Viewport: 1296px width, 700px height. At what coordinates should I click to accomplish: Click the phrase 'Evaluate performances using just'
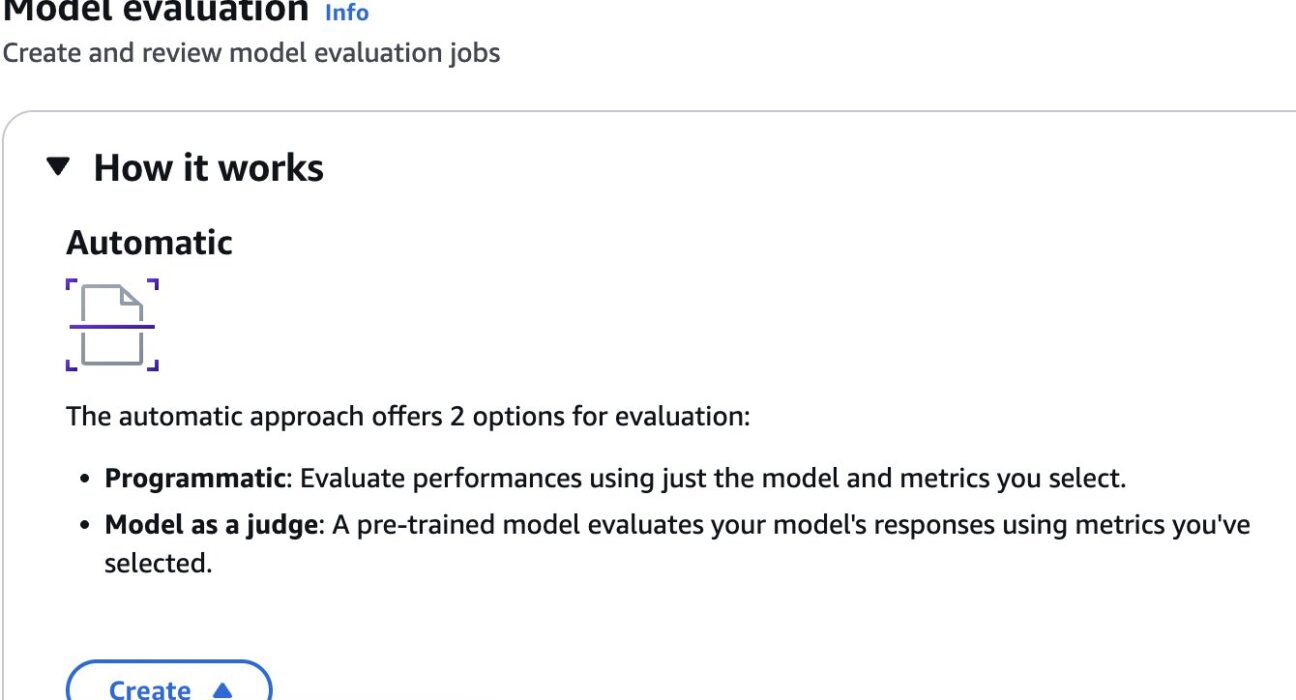(478, 478)
